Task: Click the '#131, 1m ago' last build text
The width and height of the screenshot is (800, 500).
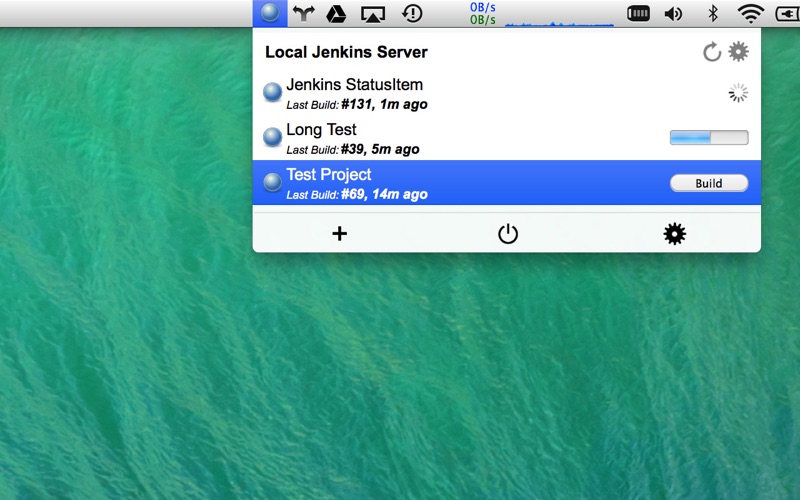Action: (384, 105)
